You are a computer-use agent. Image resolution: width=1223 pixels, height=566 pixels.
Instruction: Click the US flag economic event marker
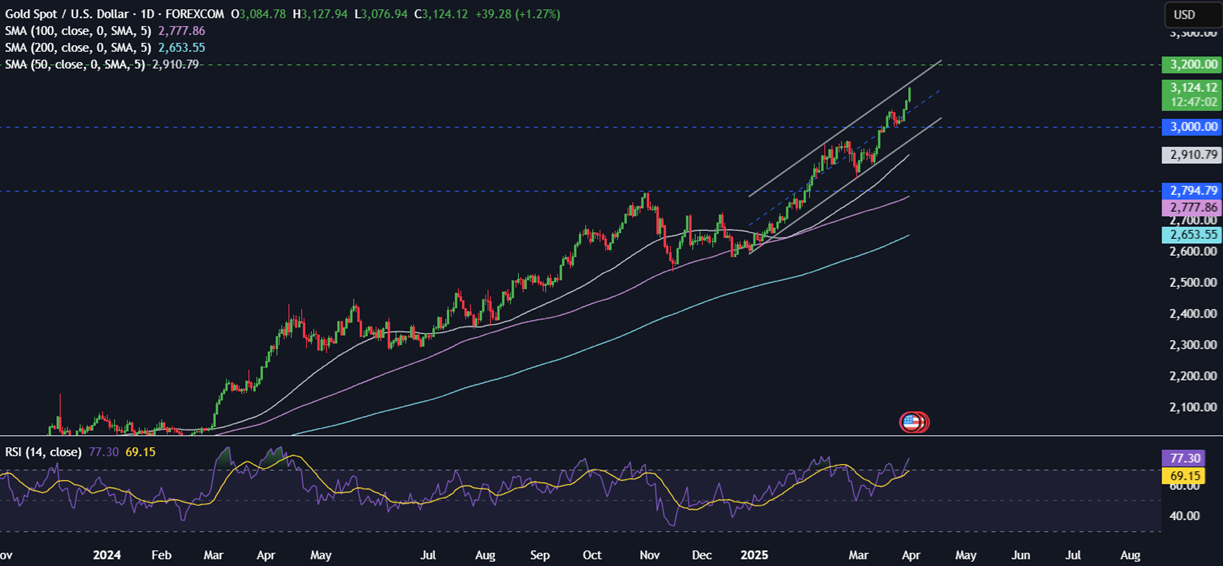912,422
